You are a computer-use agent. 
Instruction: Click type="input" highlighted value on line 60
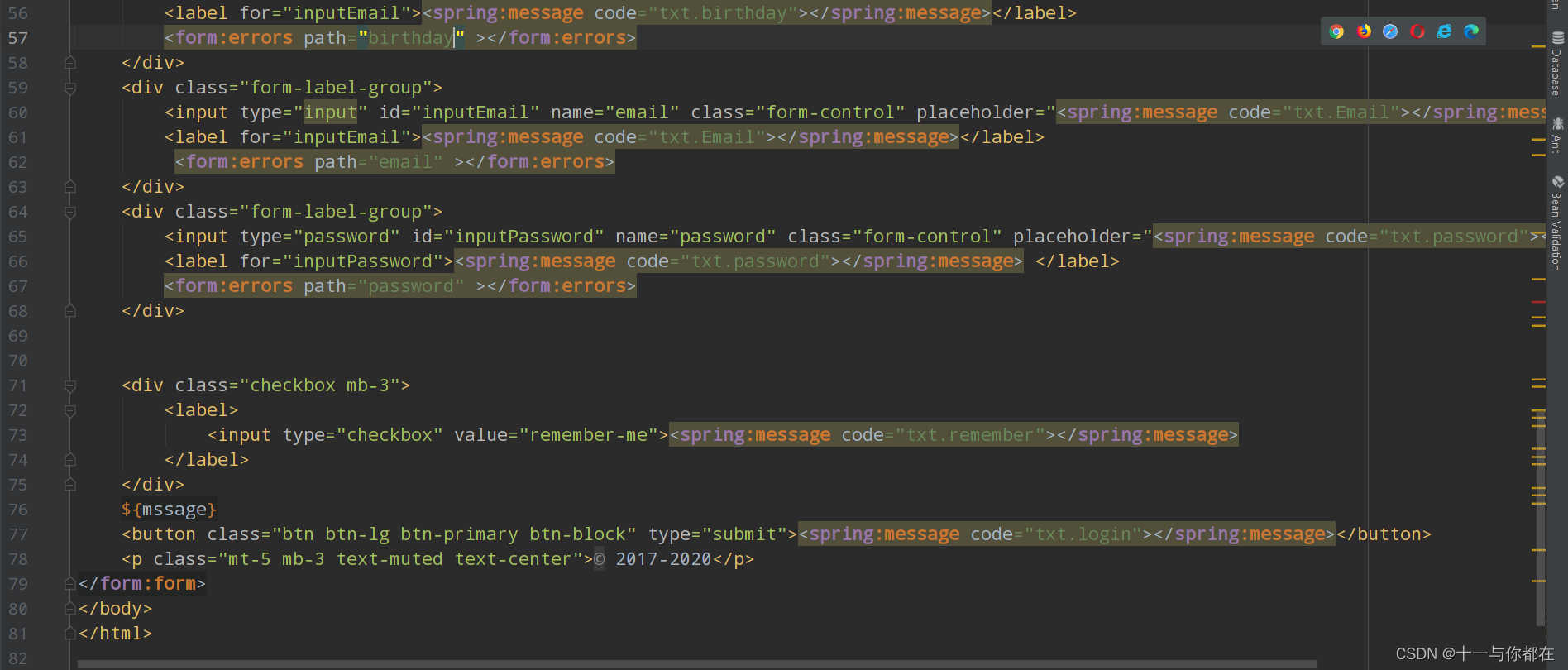tap(330, 112)
